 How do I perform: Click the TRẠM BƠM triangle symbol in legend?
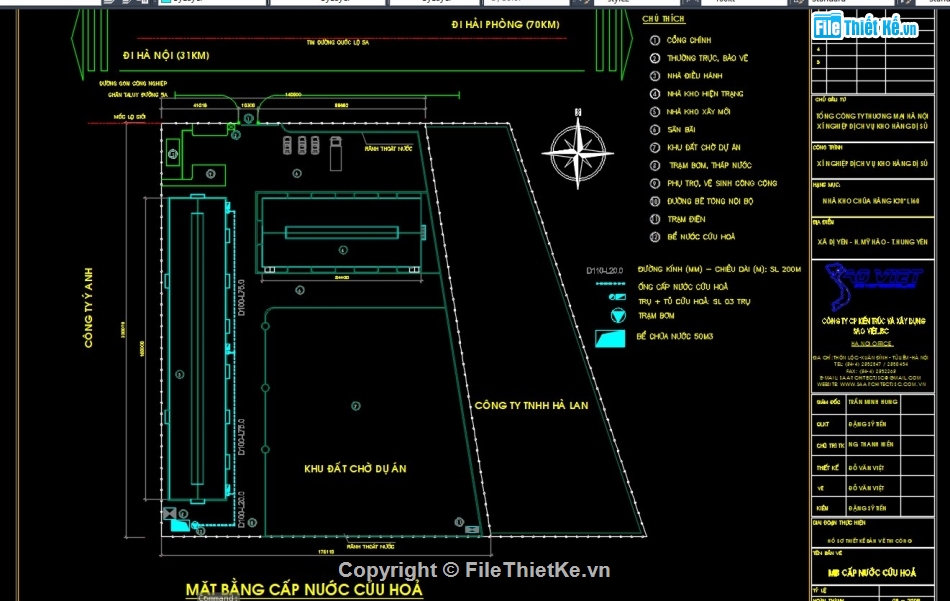click(615, 315)
